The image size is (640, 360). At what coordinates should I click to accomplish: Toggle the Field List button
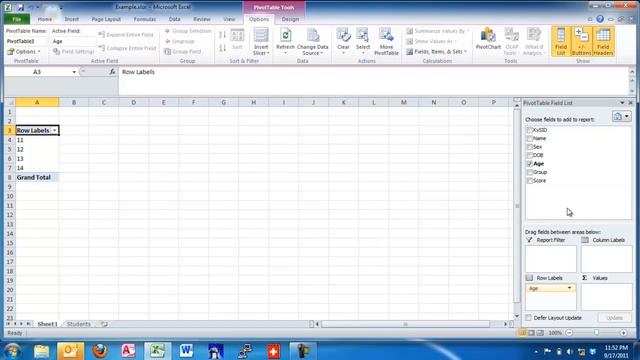(x=561, y=41)
